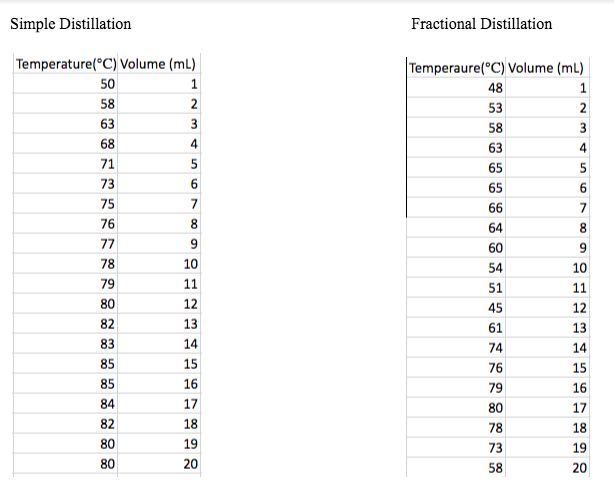Click the simple distillation temperature cell 84
This screenshot has height=496, width=614.
(65, 403)
